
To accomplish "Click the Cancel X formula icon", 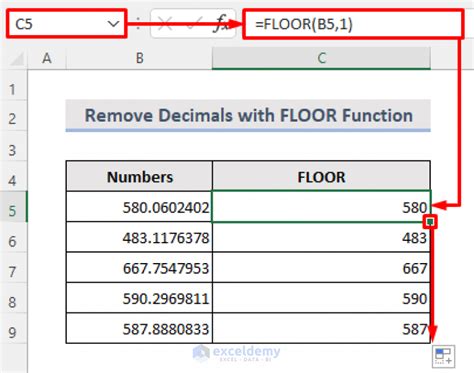I will (x=165, y=24).
